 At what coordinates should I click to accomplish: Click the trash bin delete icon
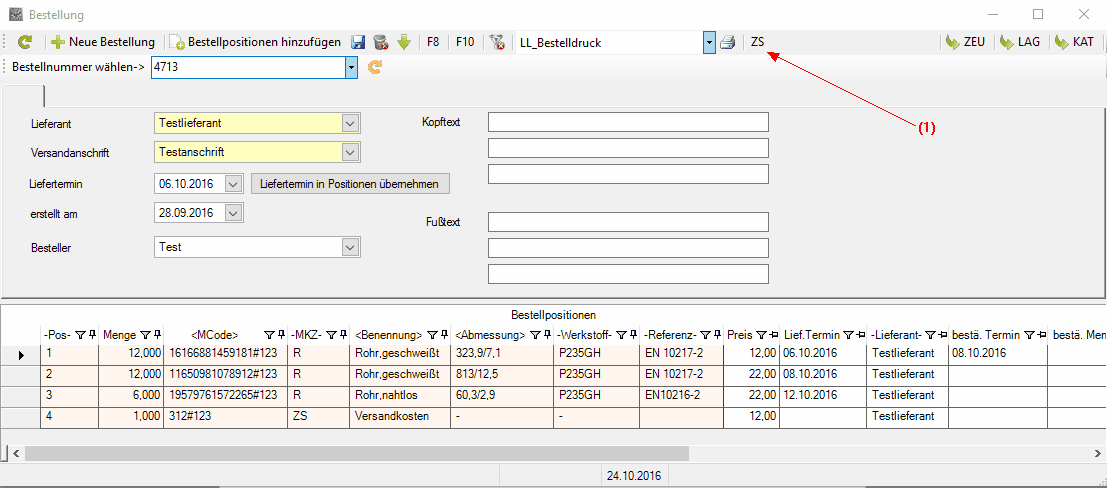point(381,42)
